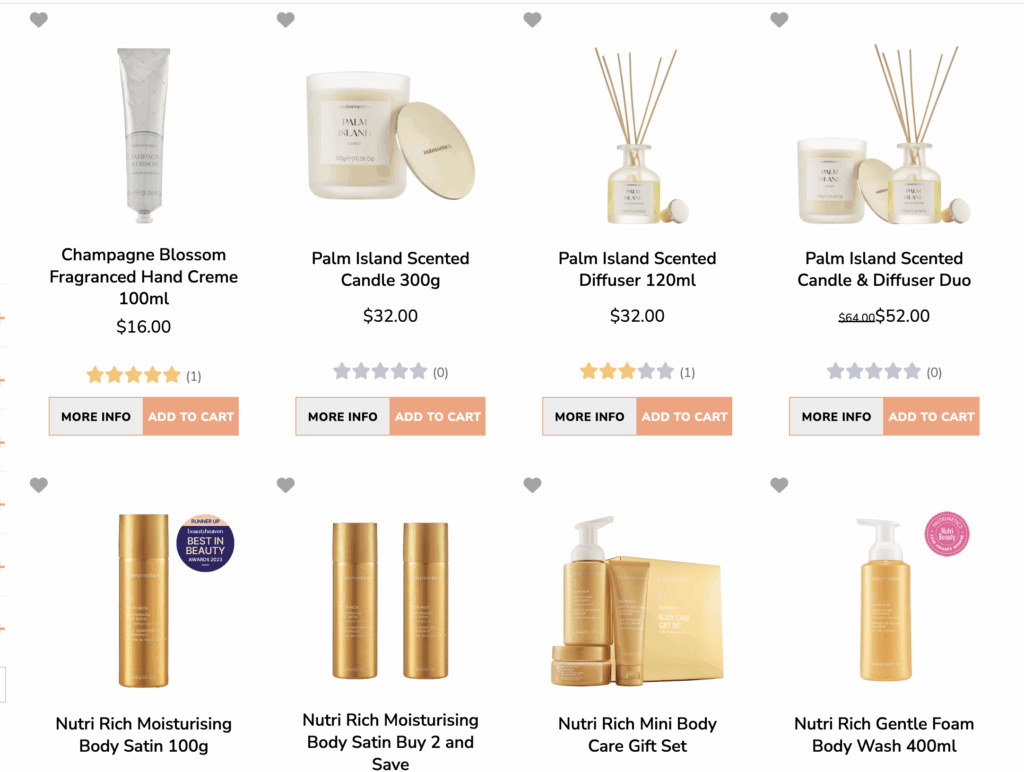Add Candle & Diffuser Duo to wishlist heart

779,20
